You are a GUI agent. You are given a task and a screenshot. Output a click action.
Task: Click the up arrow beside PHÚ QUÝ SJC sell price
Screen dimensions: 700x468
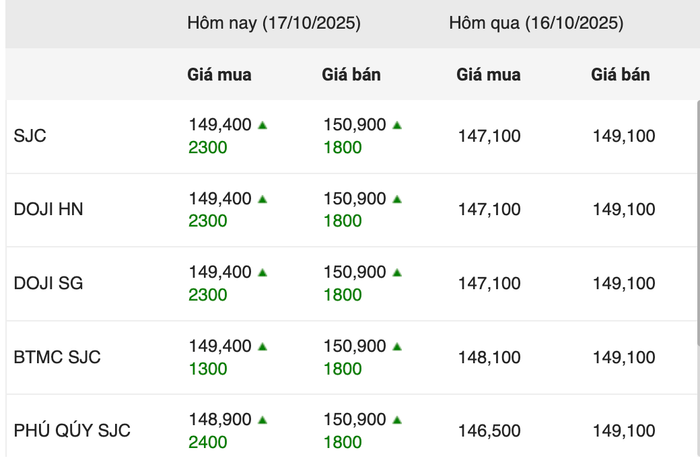[x=397, y=421]
